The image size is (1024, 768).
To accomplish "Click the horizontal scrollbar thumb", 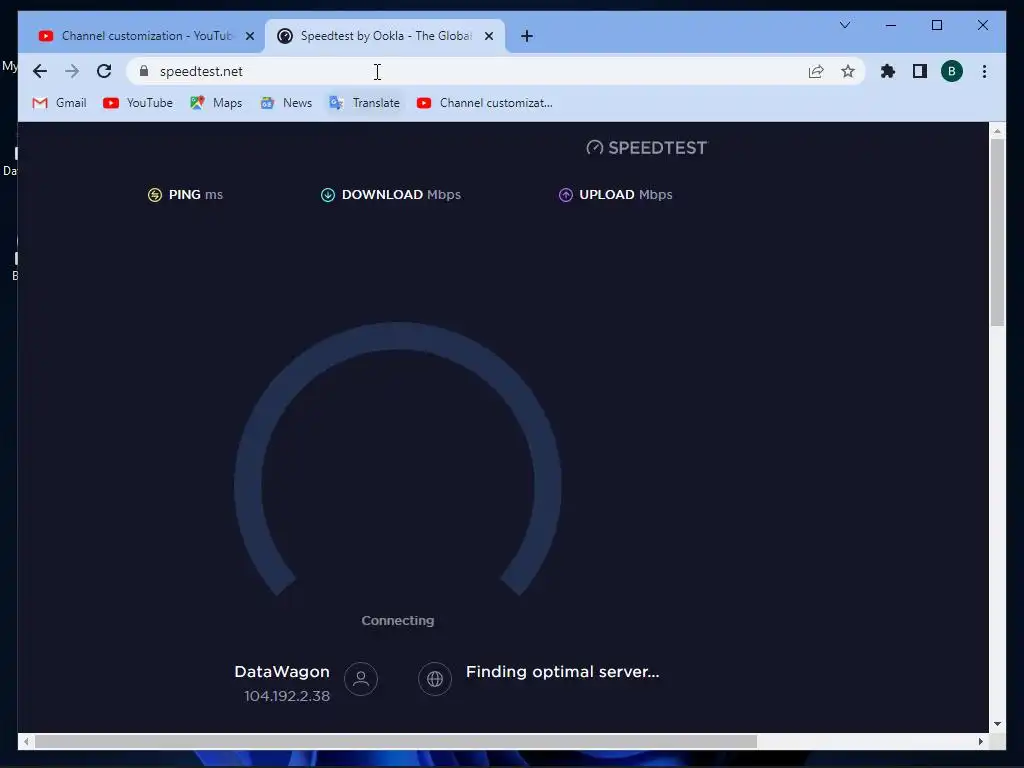I will point(396,741).
